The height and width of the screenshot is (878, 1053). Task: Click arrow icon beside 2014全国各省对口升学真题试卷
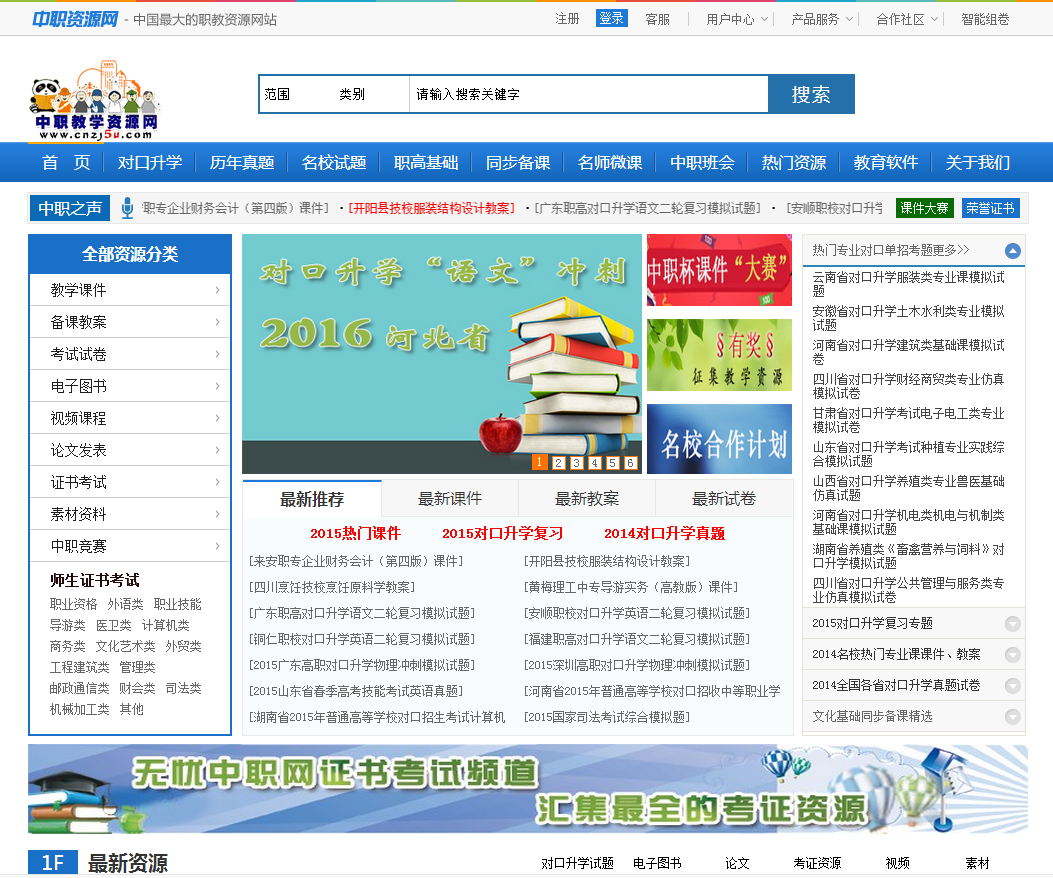1012,686
